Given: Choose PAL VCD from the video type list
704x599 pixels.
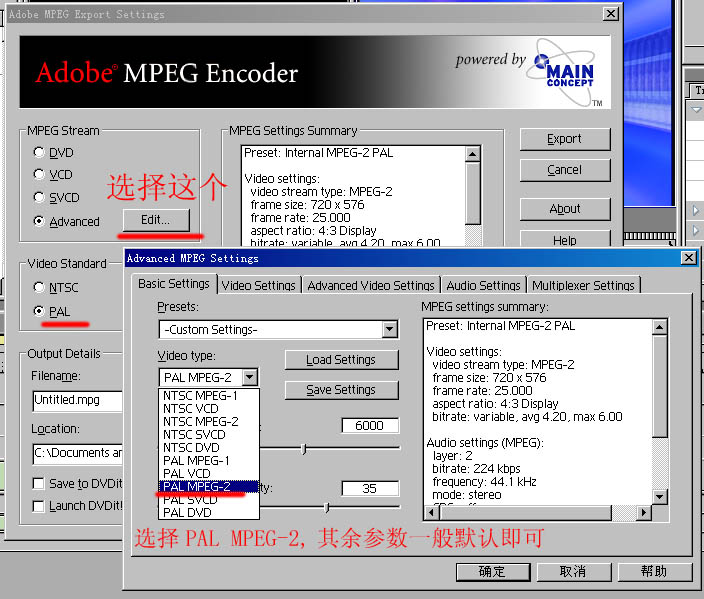Looking at the screenshot, I should click(x=209, y=474).
